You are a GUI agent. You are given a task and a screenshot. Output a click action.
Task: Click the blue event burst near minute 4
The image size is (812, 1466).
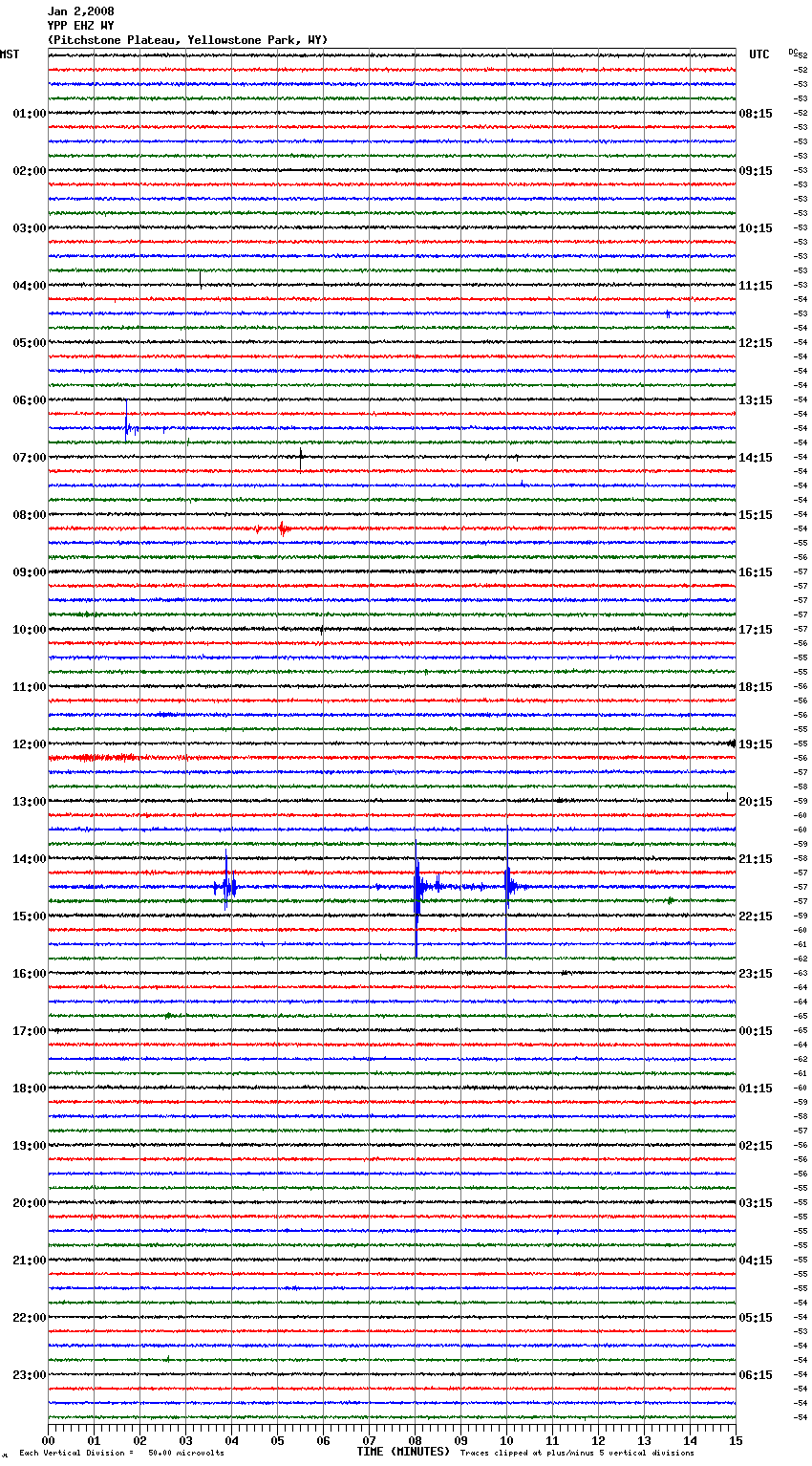click(226, 881)
